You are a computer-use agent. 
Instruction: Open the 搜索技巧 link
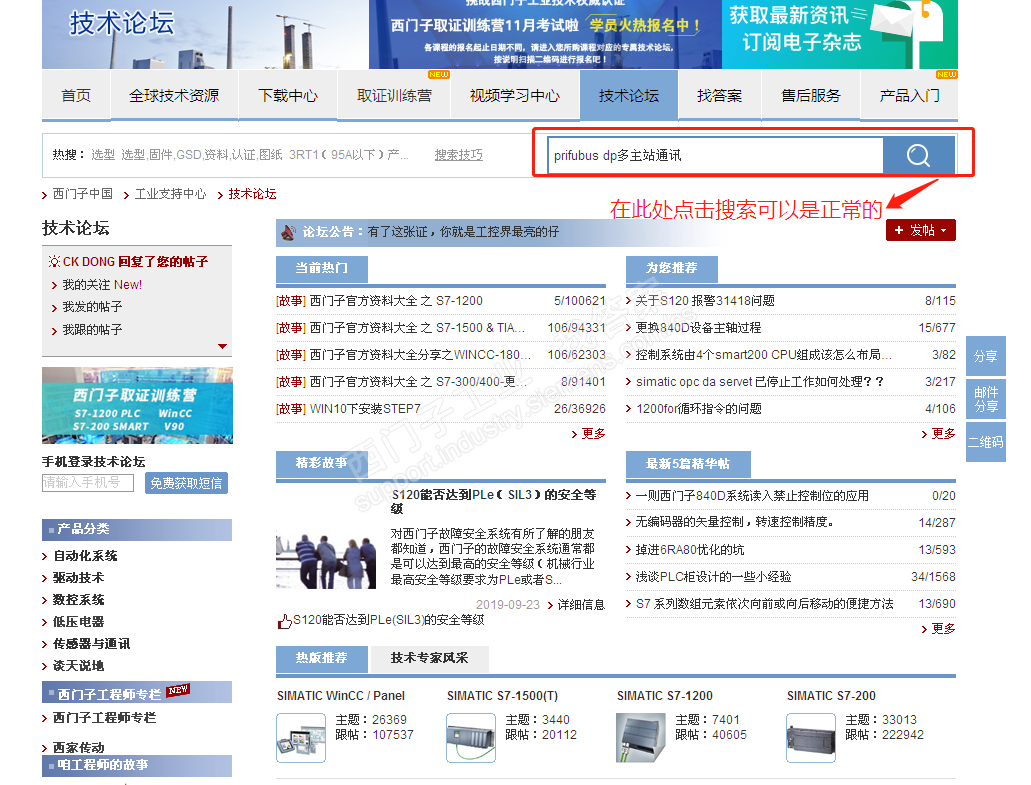tap(458, 155)
